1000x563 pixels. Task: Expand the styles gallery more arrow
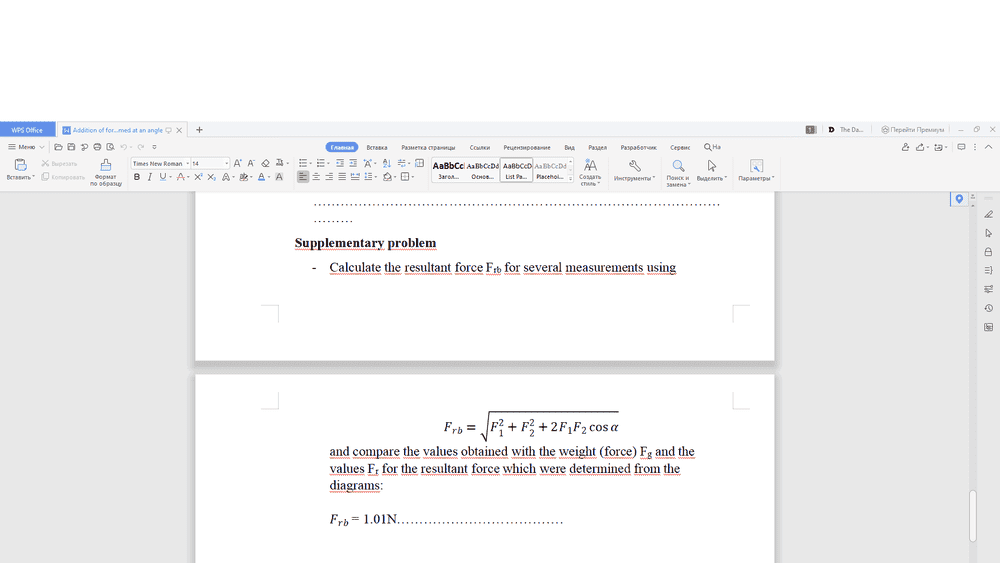tap(571, 179)
